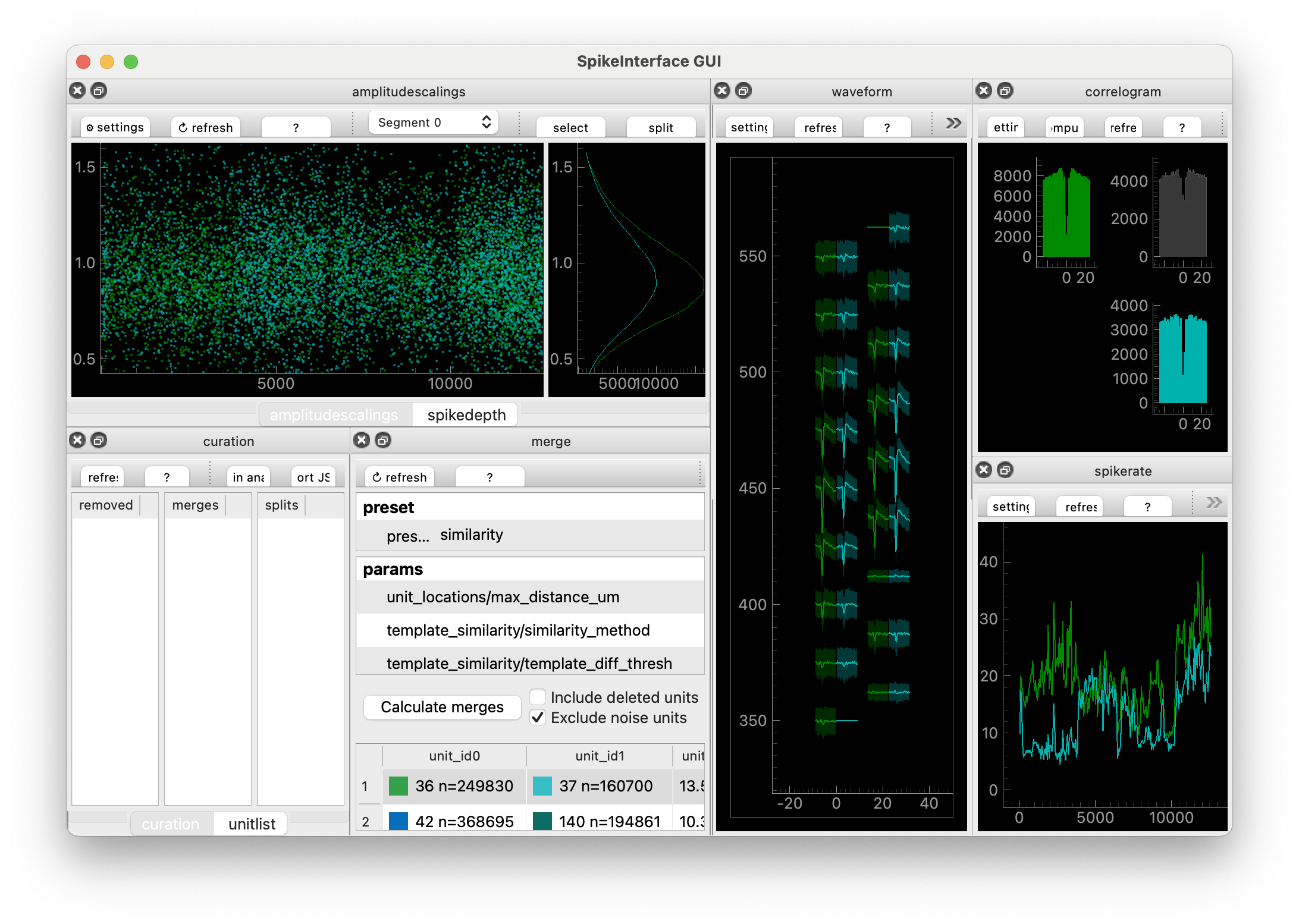Refresh the correlogram view
This screenshot has width=1299, height=924.
(1123, 127)
